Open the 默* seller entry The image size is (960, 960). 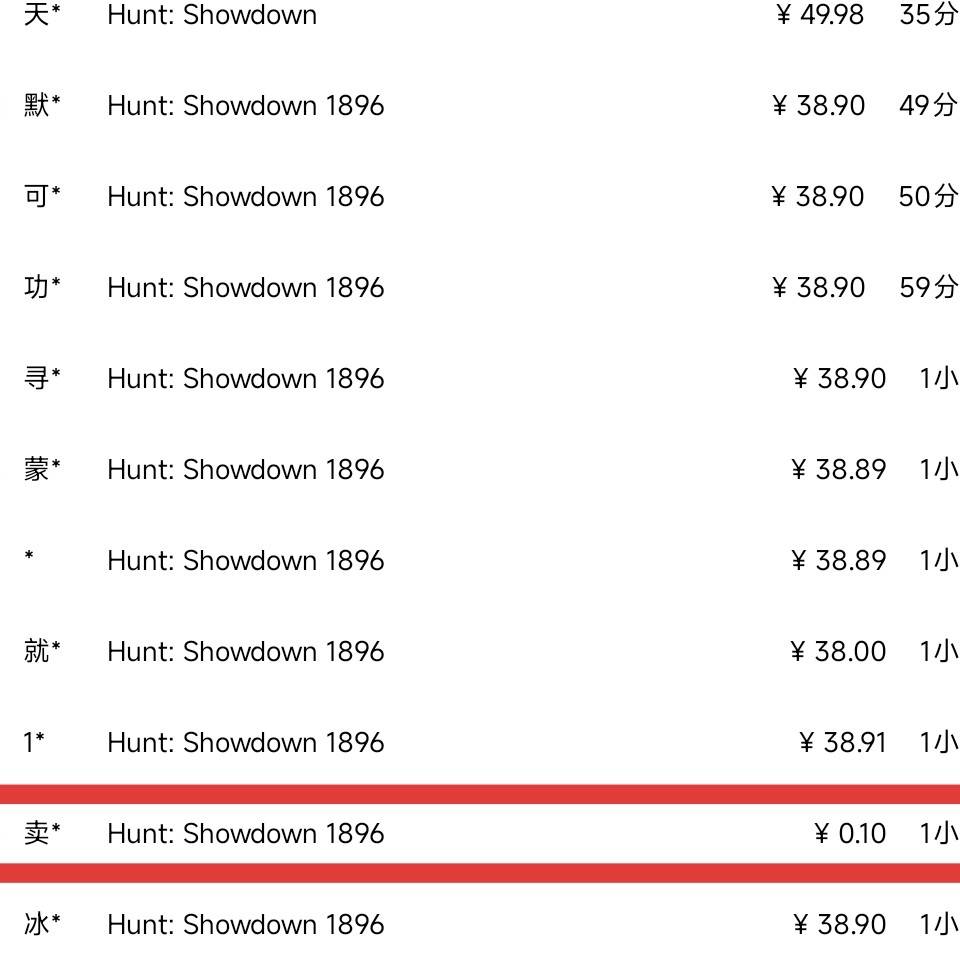coord(41,106)
